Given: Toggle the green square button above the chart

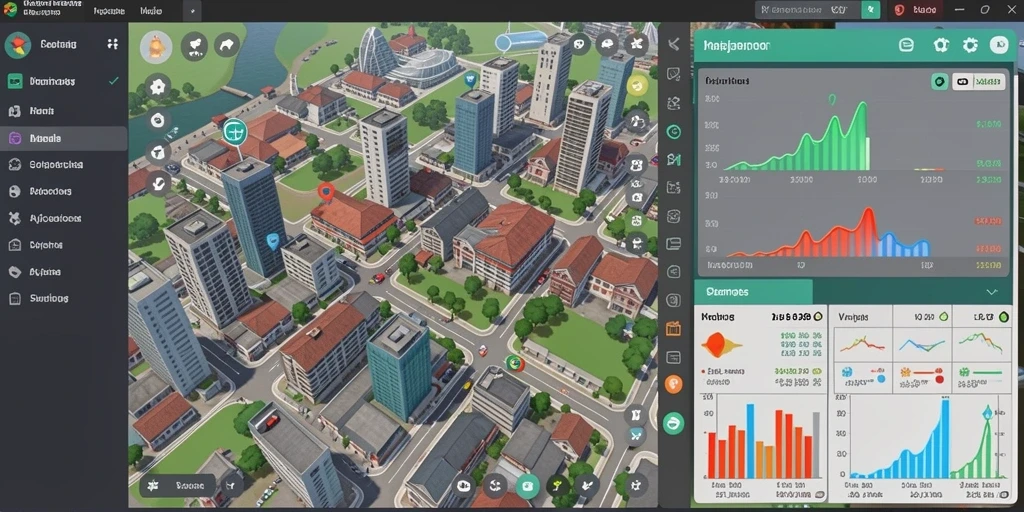Looking at the screenshot, I should tap(939, 82).
